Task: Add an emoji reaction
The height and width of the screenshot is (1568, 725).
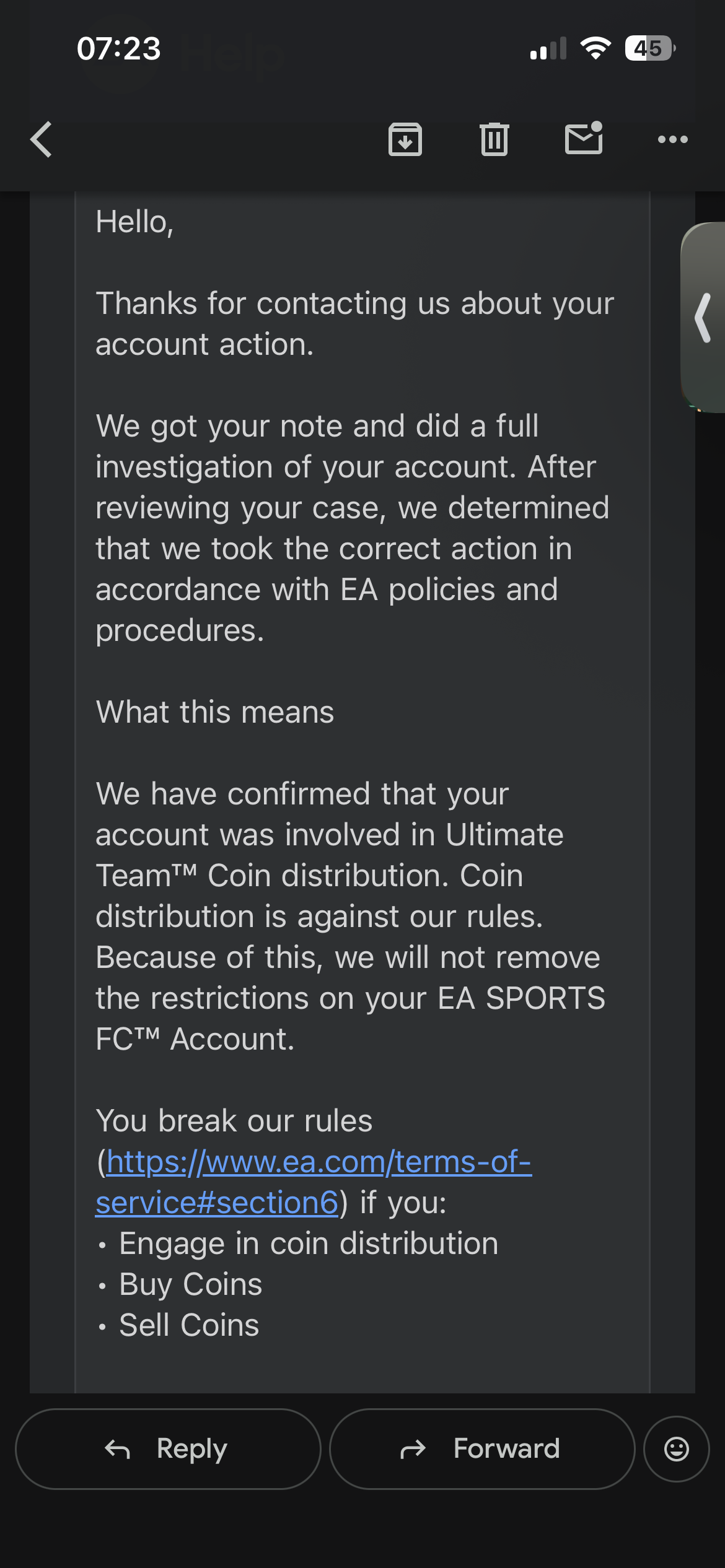Action: click(x=676, y=1449)
